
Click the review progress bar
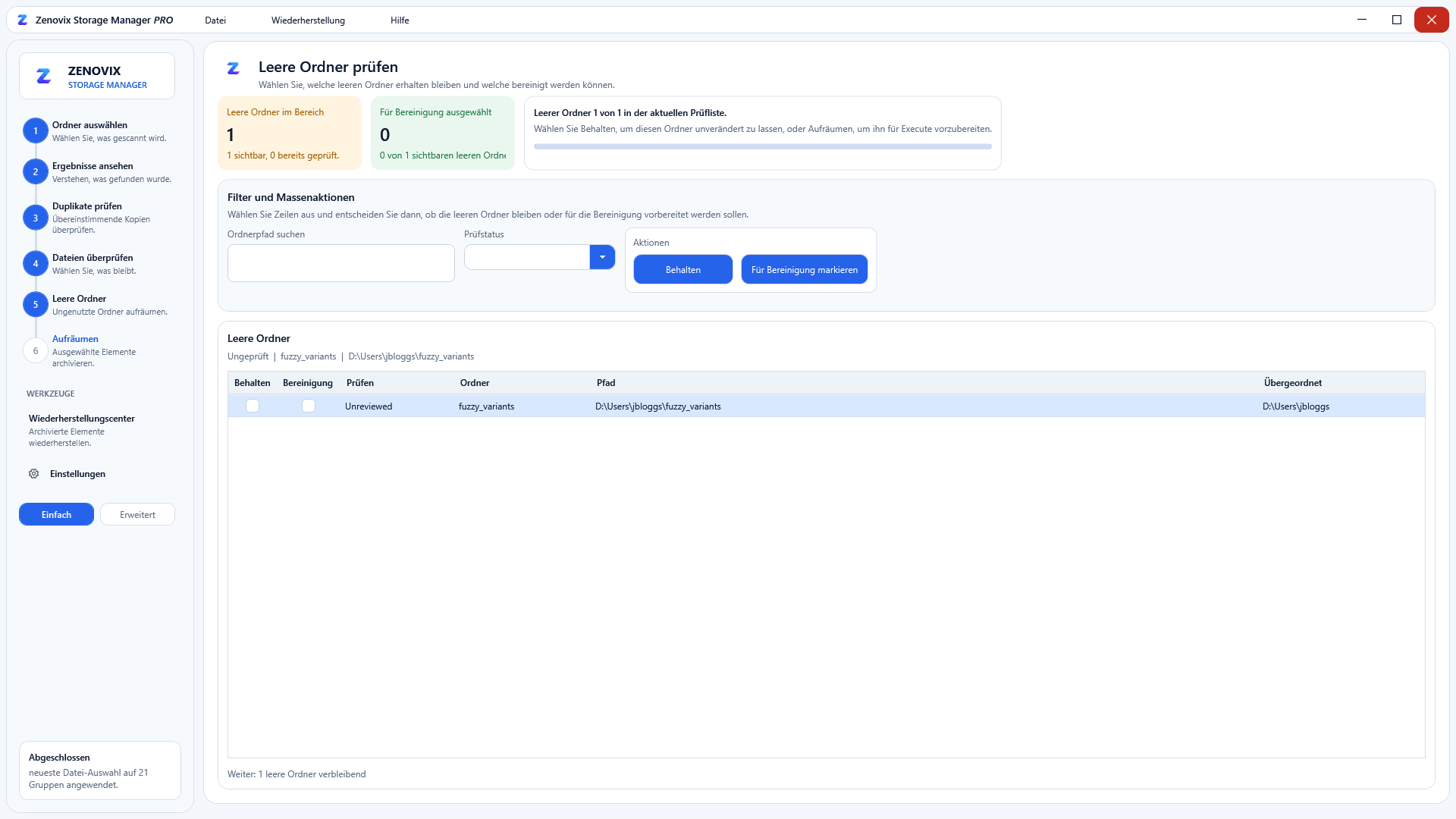pos(763,147)
